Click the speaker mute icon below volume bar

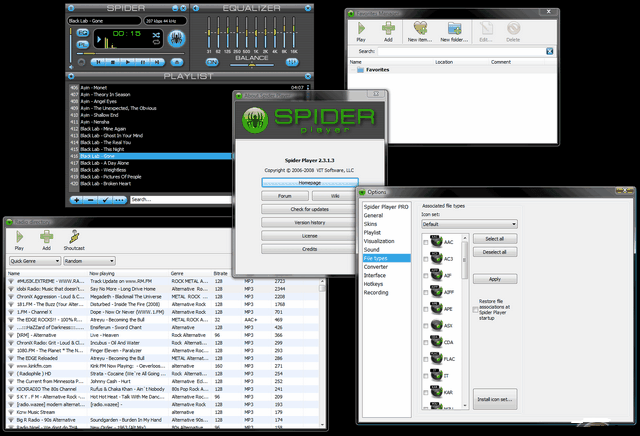pyautogui.click(x=71, y=67)
